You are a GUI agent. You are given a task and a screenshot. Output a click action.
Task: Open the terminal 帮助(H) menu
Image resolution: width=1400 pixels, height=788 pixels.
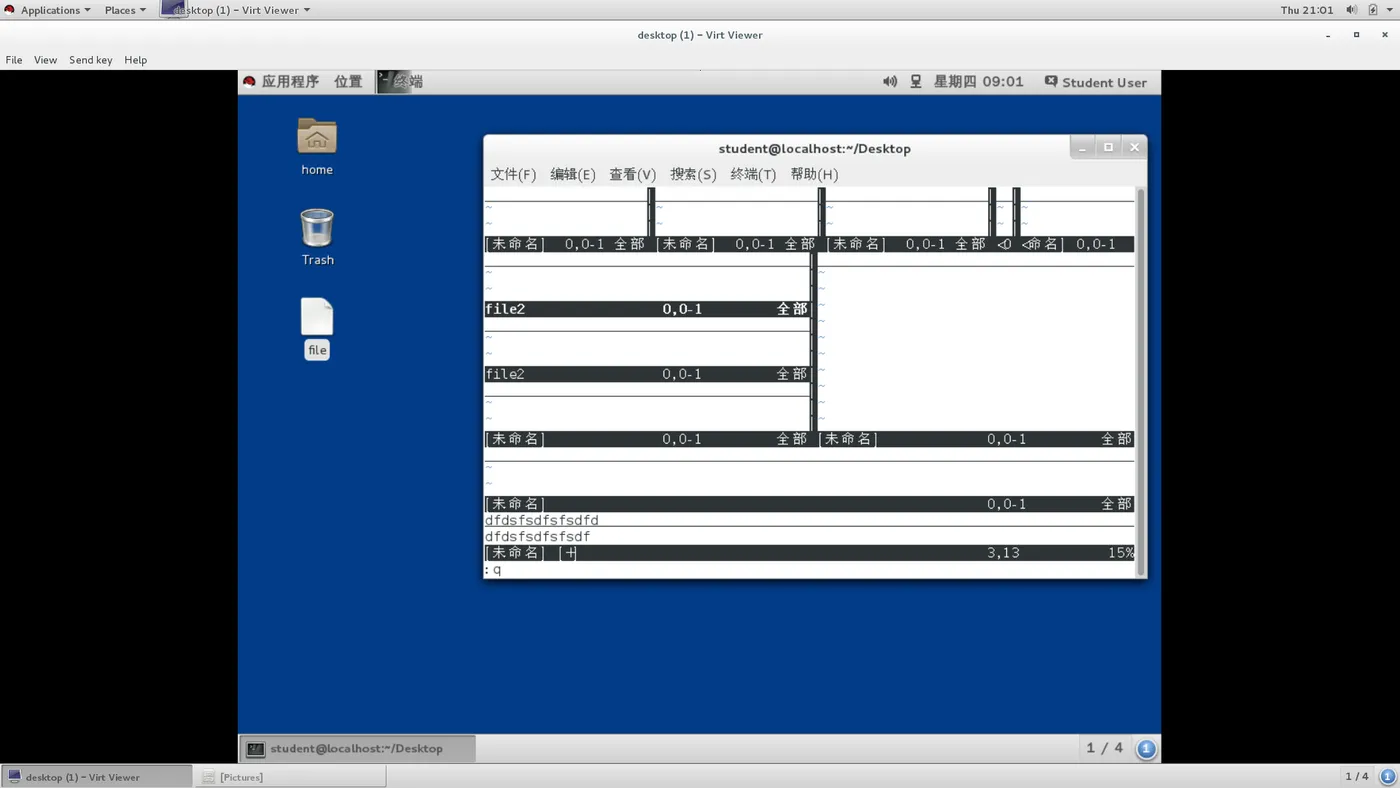(x=814, y=174)
